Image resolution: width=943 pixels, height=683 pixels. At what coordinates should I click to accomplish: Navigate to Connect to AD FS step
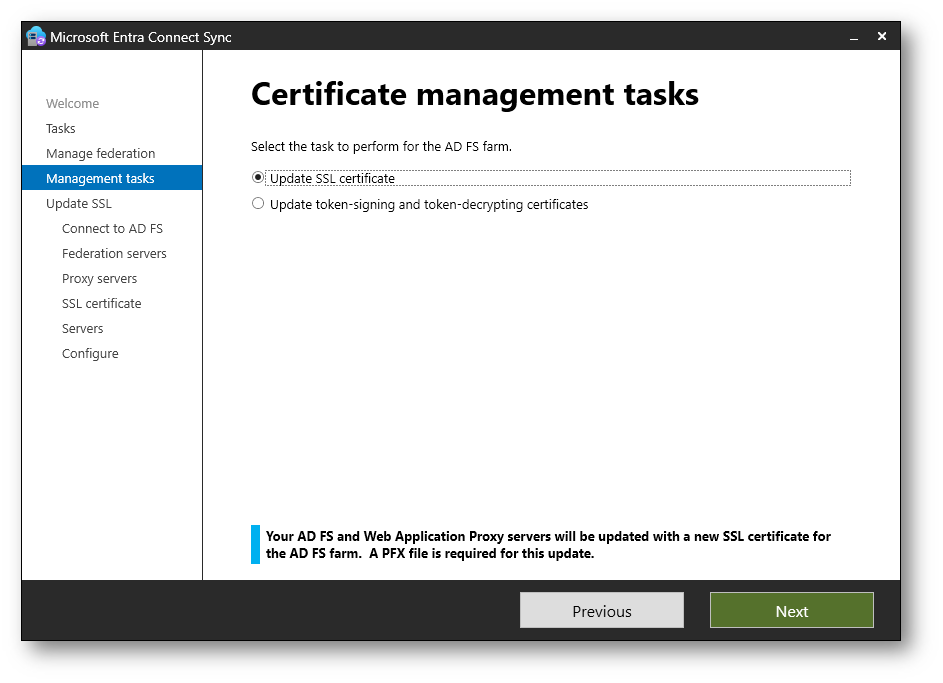click(x=112, y=228)
